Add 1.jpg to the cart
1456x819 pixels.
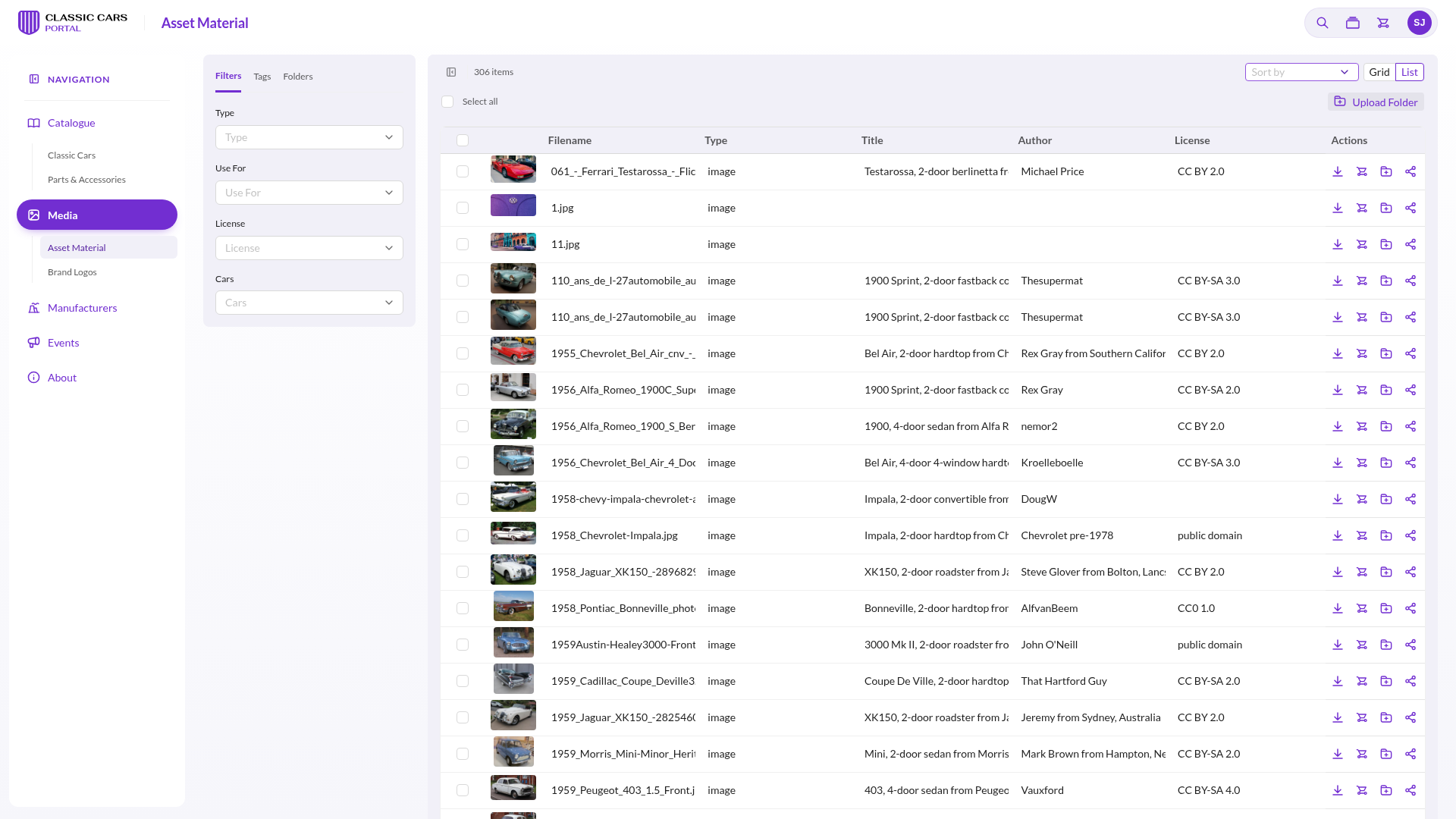coord(1362,208)
